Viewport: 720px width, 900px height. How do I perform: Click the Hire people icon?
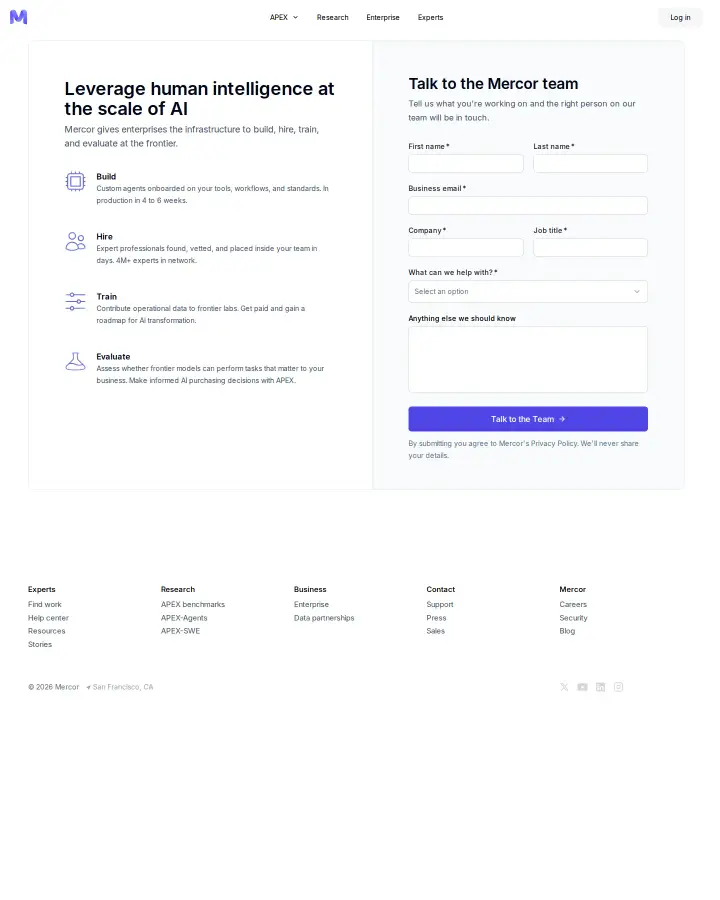(x=75, y=242)
